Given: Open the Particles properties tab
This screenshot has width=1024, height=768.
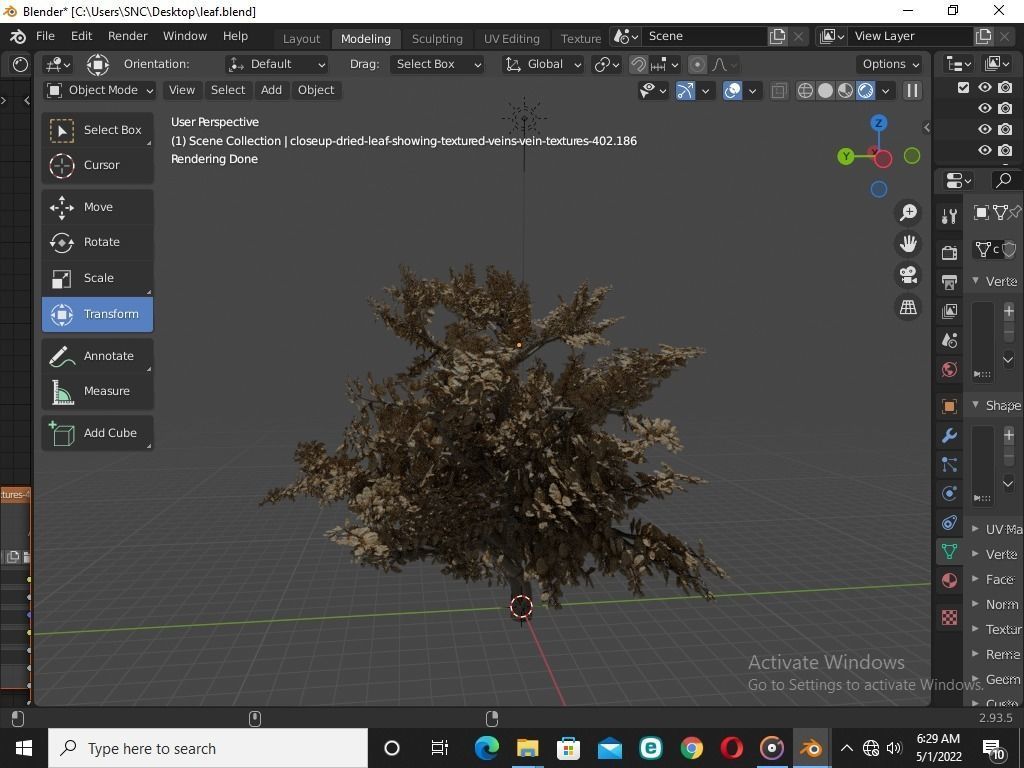Looking at the screenshot, I should (949, 464).
